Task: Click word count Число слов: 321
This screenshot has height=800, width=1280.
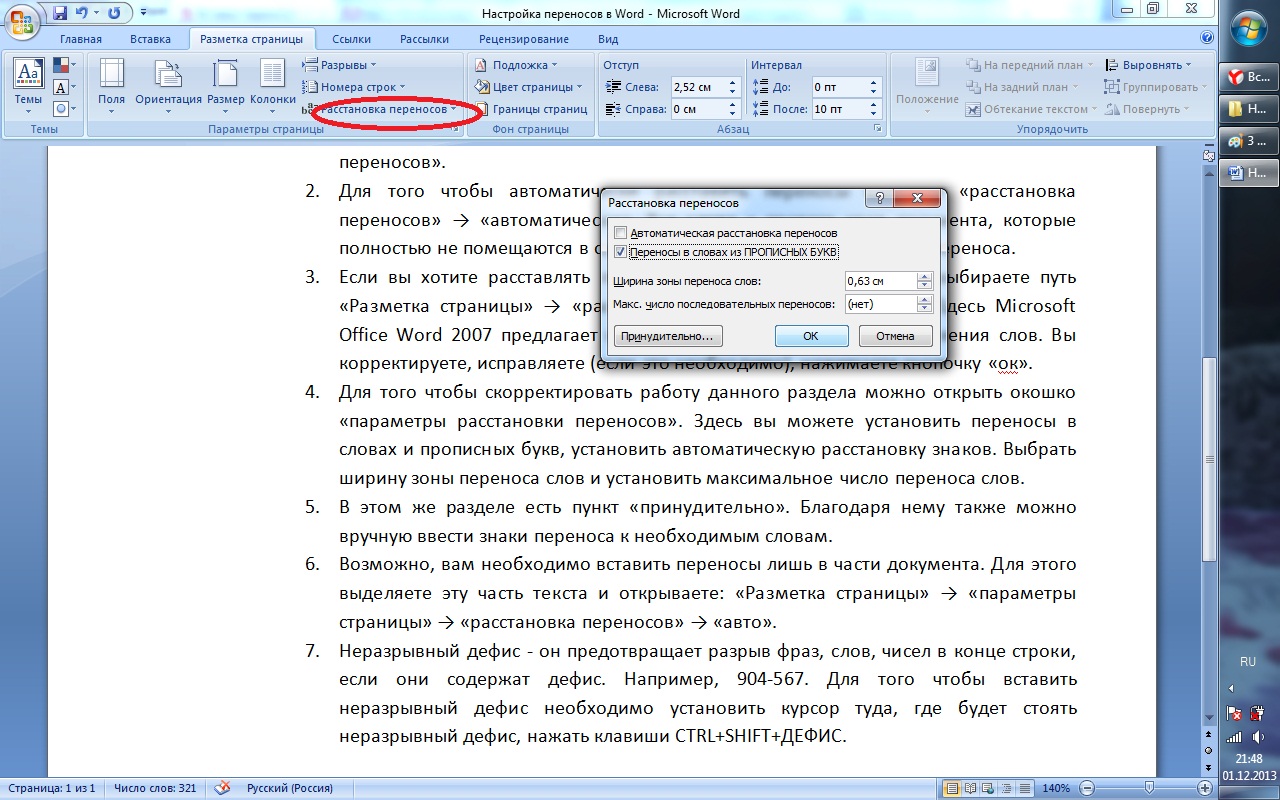Action: (155, 789)
